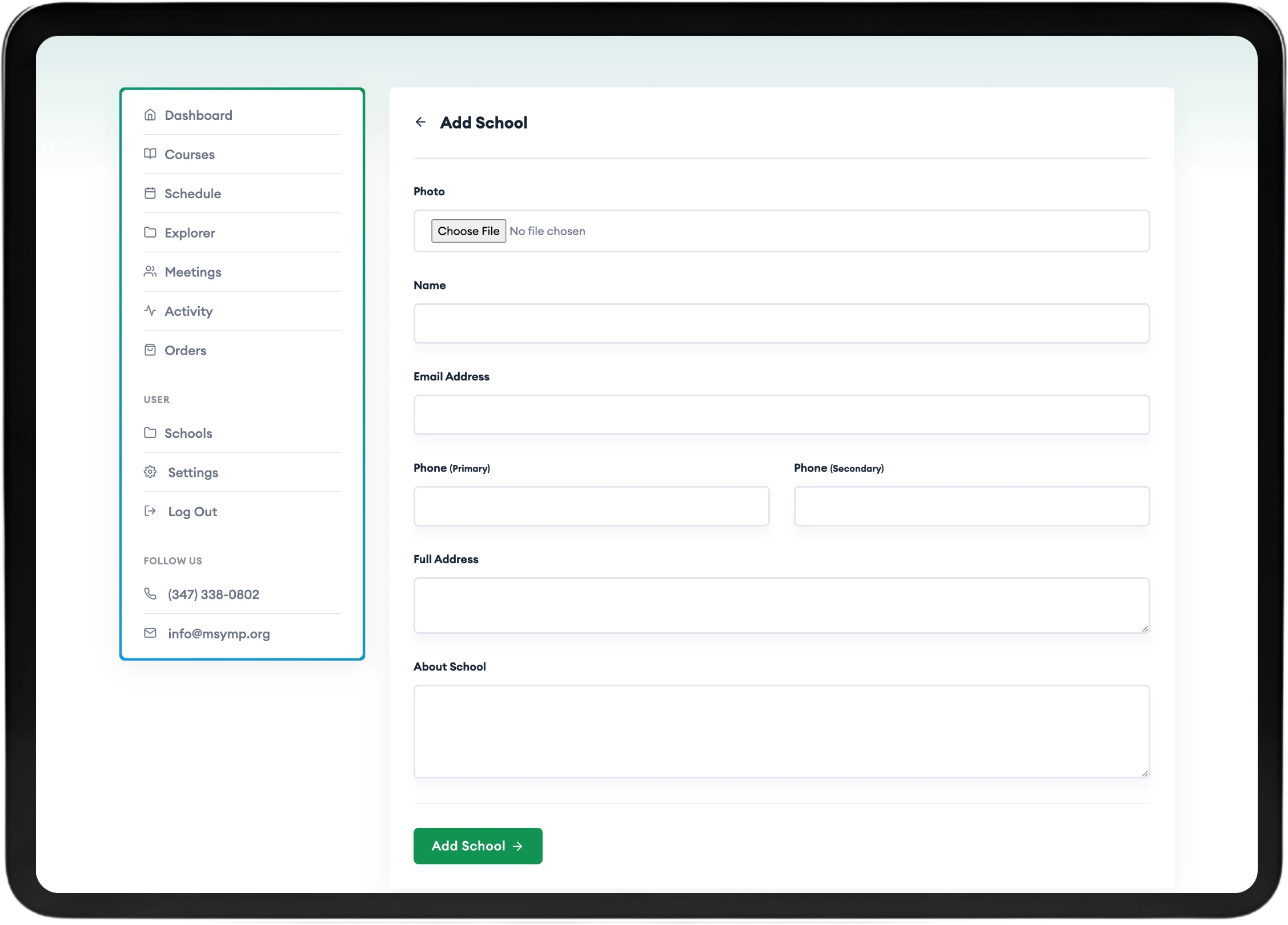Click the Settings gear icon

(x=150, y=472)
